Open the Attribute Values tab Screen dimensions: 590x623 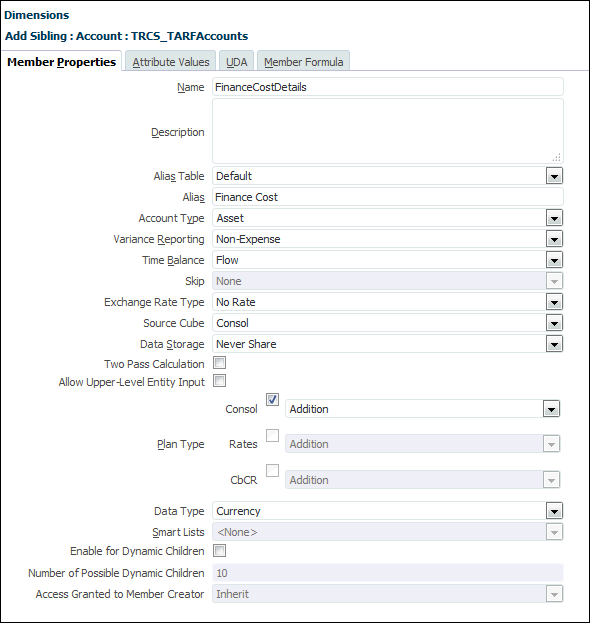[171, 62]
